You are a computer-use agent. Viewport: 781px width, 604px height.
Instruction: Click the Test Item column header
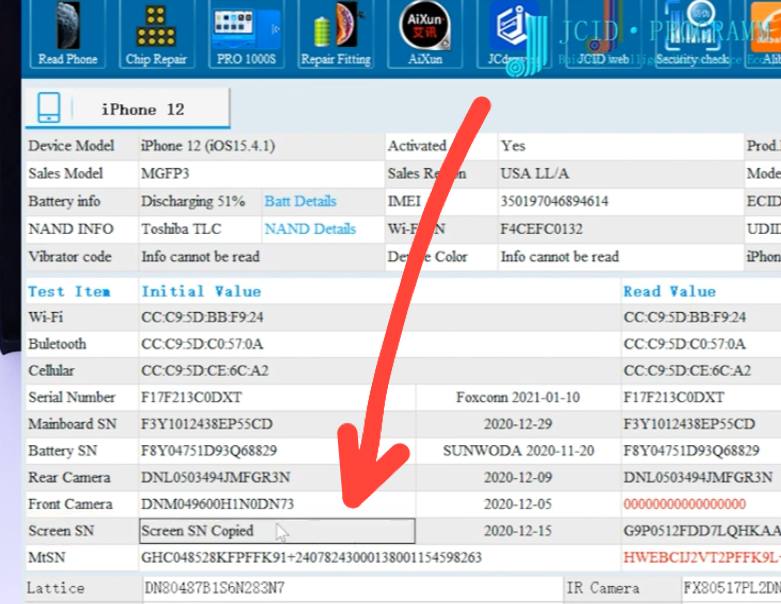(69, 291)
